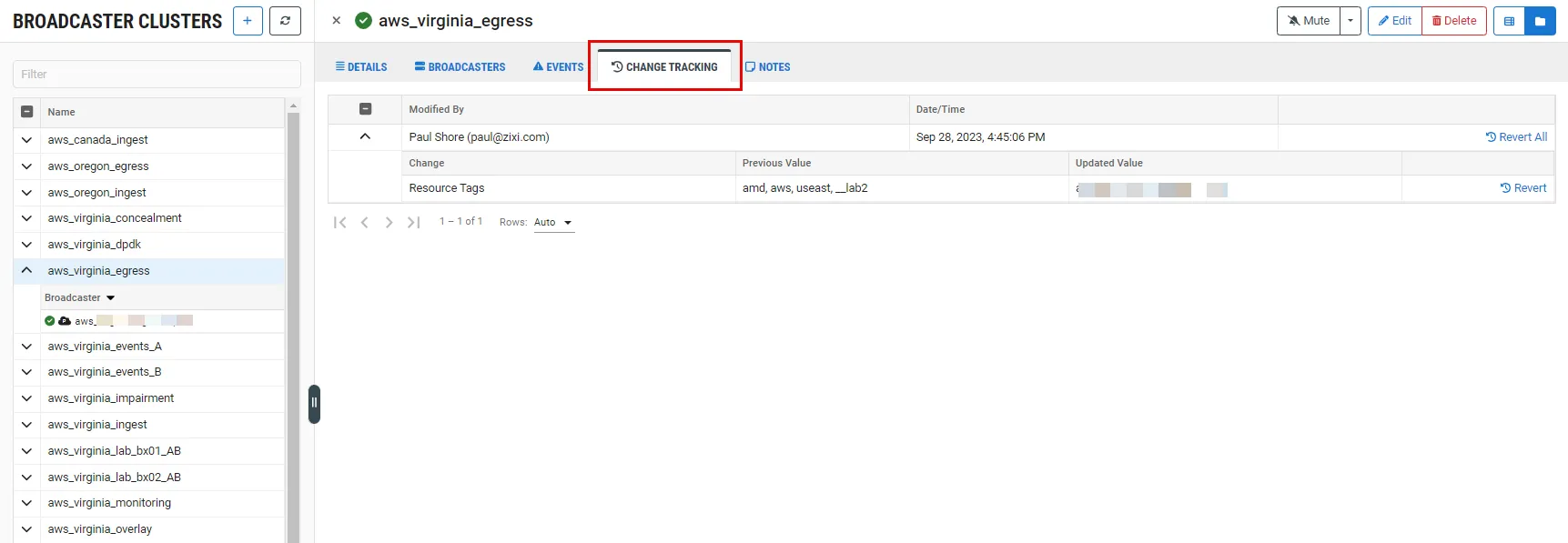Open the Mute options dropdown arrow
Viewport: 1568px width, 543px height.
(x=1350, y=21)
